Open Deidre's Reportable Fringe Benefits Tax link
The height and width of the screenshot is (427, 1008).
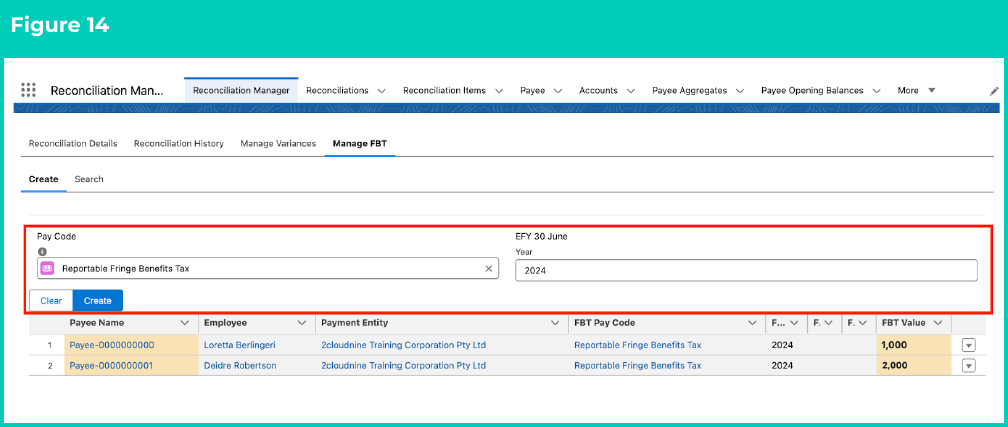click(638, 366)
